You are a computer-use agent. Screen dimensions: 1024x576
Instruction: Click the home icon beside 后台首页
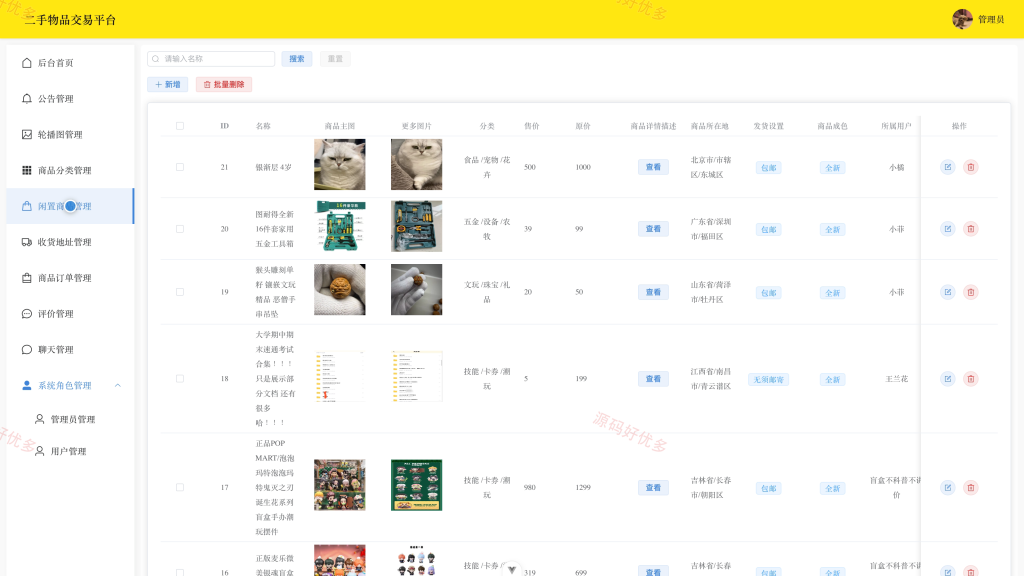[27, 63]
